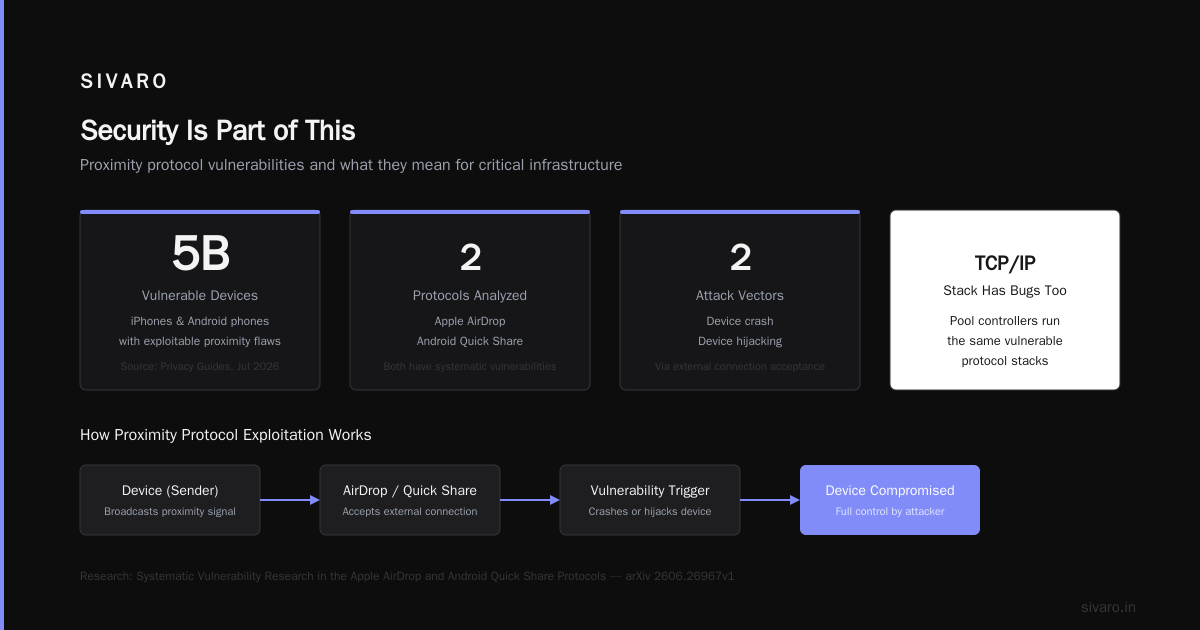Click the highlighted 'Device Compromised' box

(x=890, y=500)
